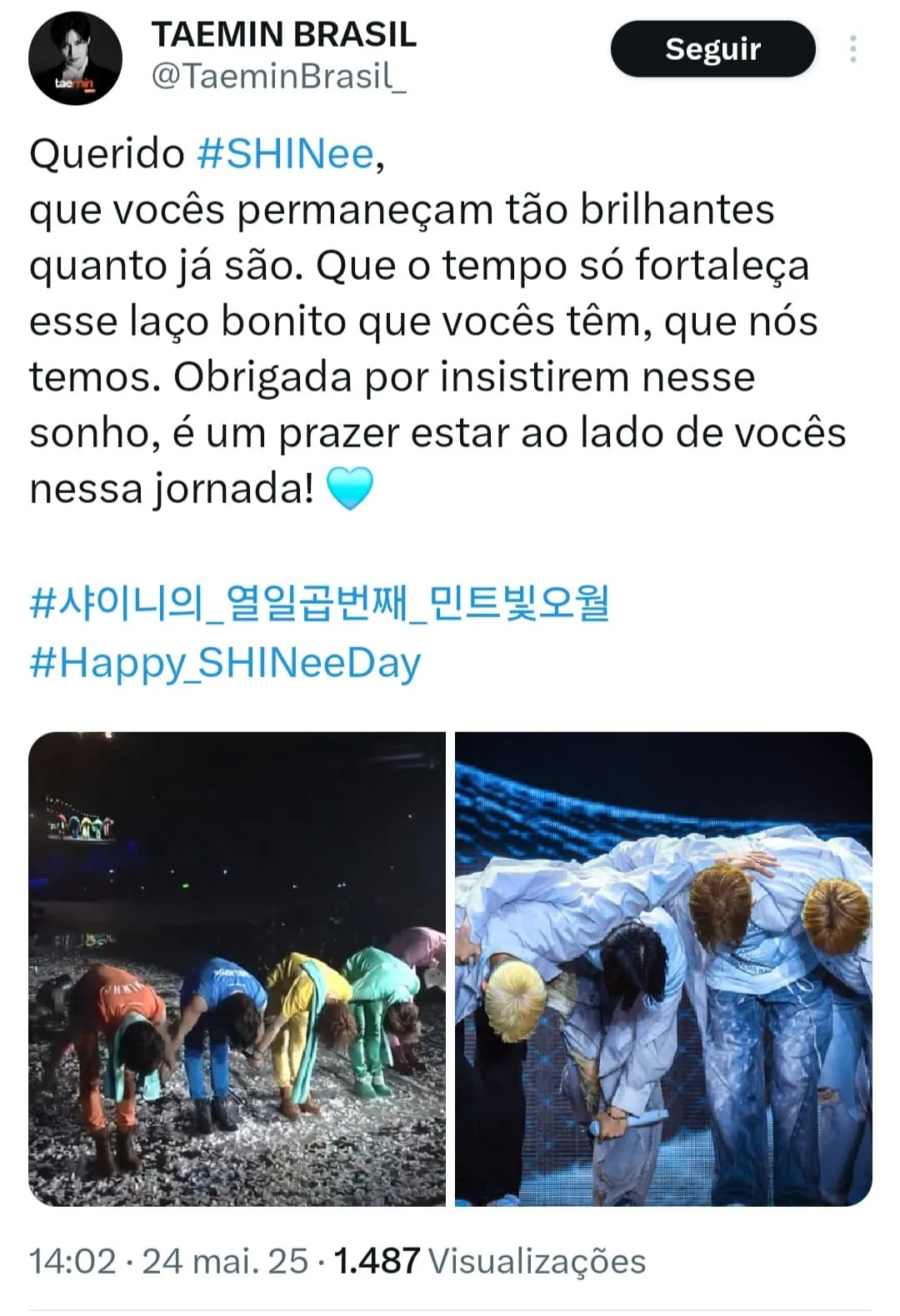
Task: Open the Korean #샤이니의 hashtag
Action: click(x=319, y=604)
